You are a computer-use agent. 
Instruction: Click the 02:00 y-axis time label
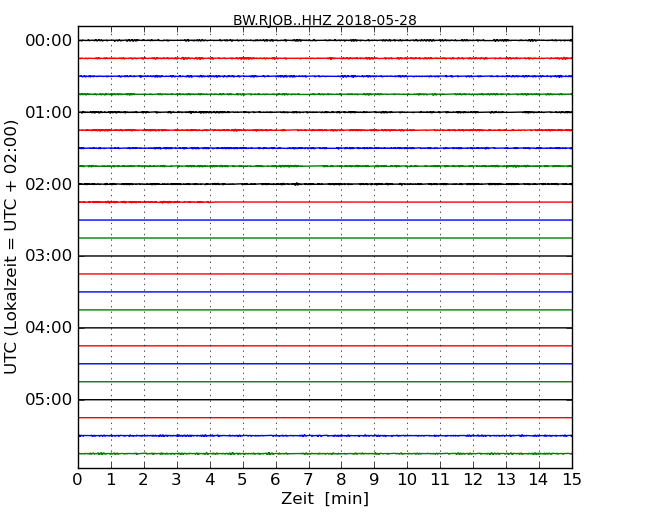[x=49, y=184]
